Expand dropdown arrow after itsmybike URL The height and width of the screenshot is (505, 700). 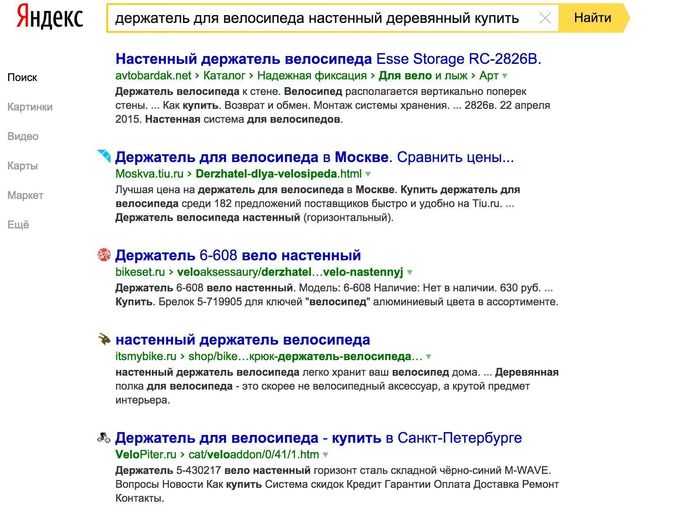click(x=429, y=357)
